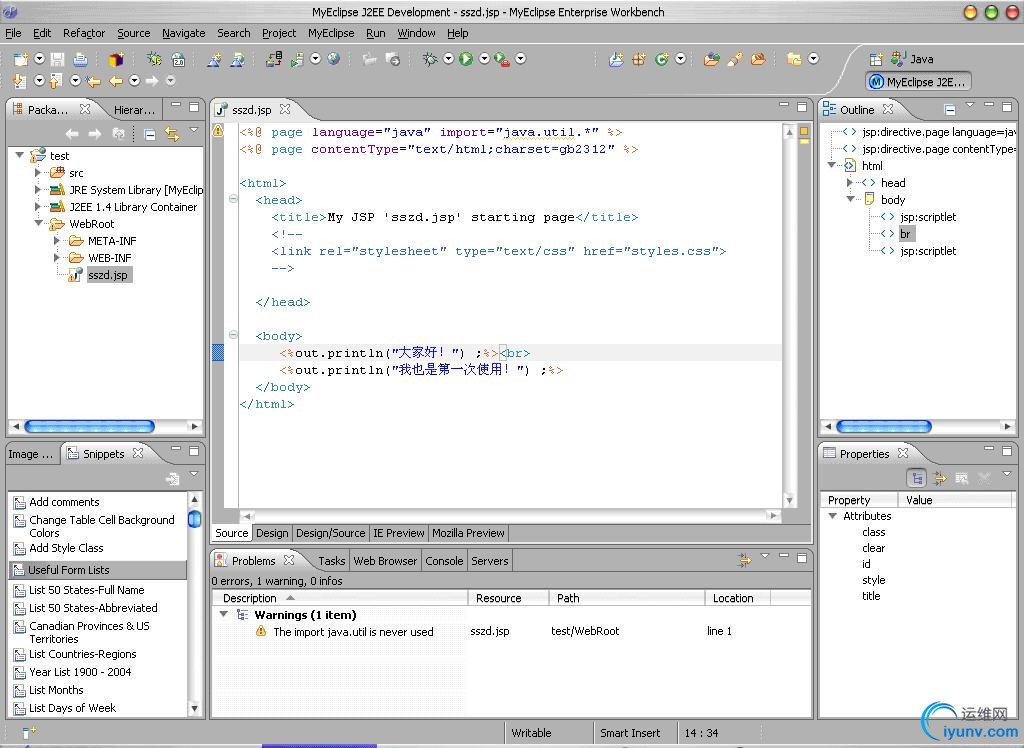
Task: Click the search flashlight toolbar icon
Action: [735, 59]
